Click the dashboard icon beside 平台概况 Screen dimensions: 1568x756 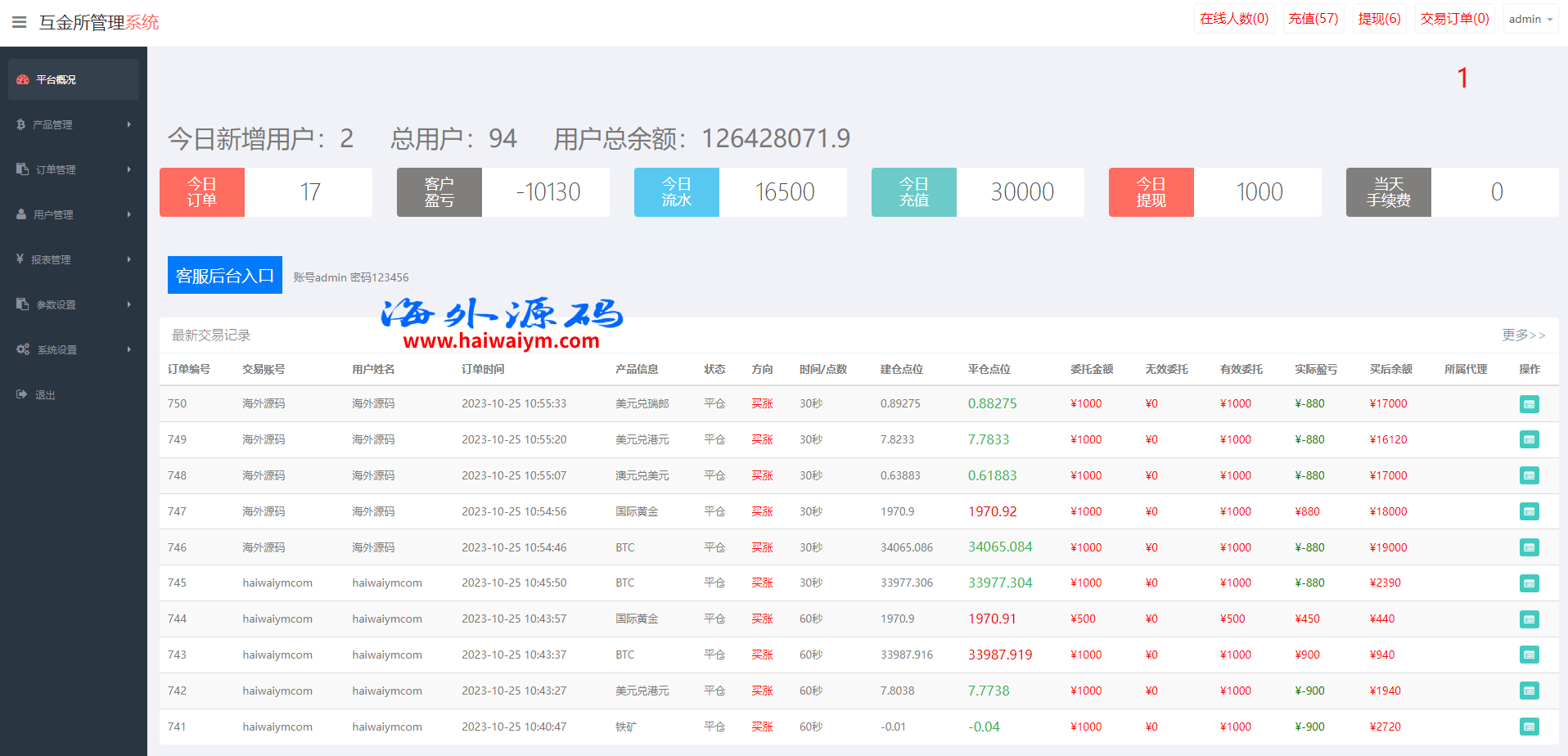point(23,79)
